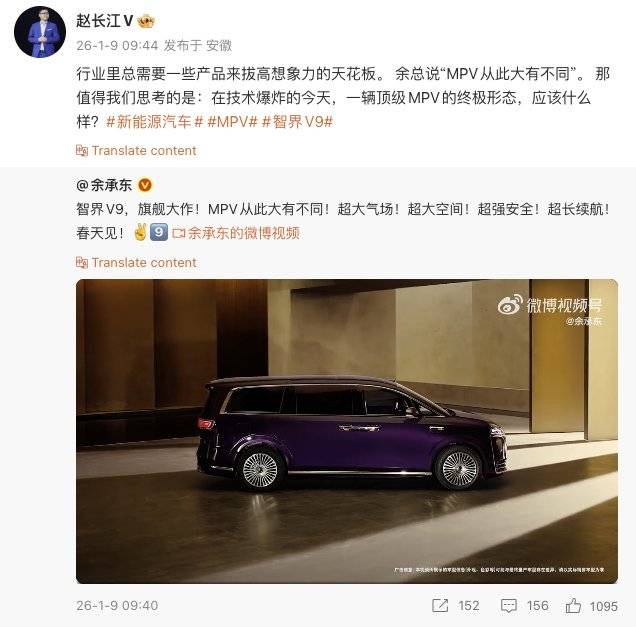
Task: Open comments via the speech bubble icon
Action: click(509, 606)
